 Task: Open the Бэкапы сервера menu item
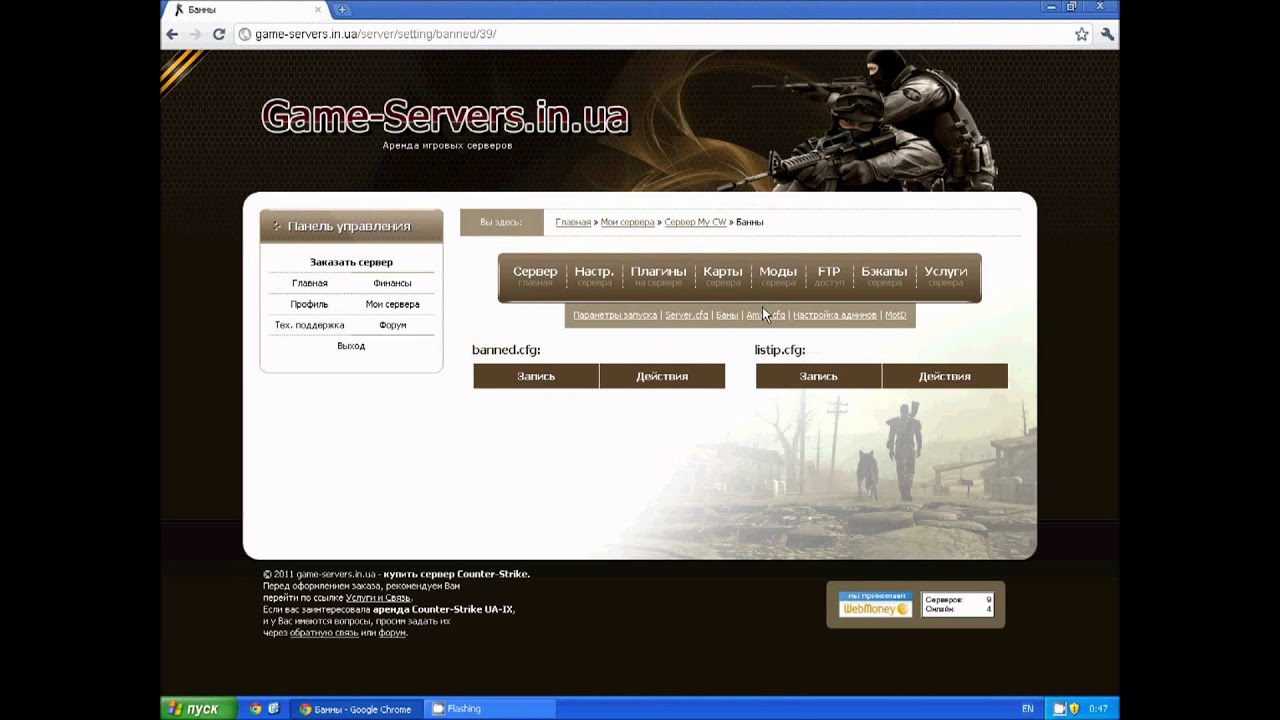[x=884, y=276]
